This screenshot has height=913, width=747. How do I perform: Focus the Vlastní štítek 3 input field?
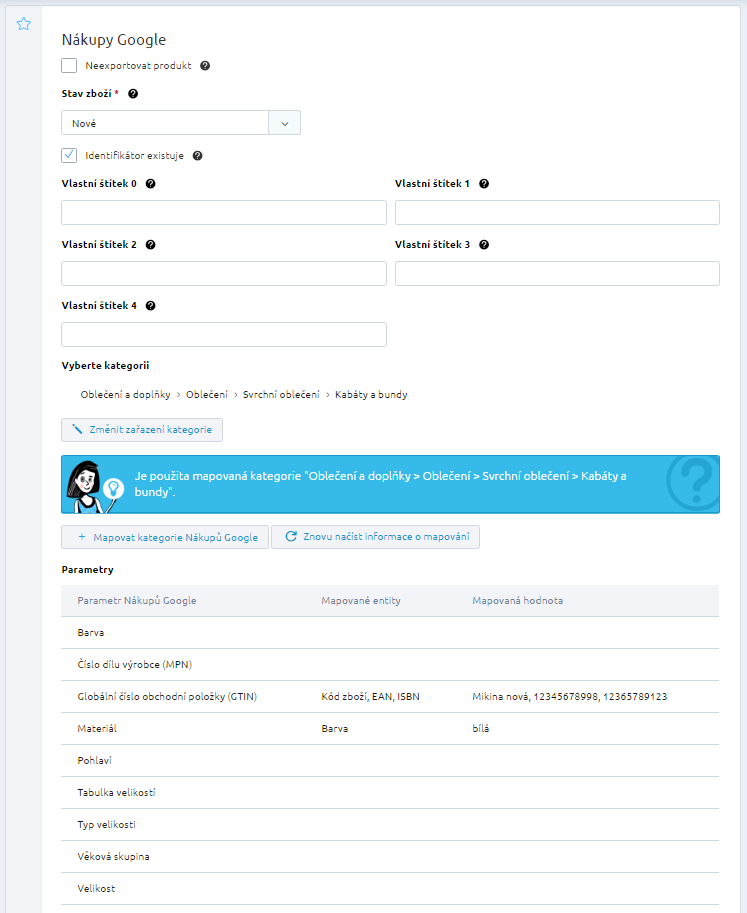pyautogui.click(x=557, y=274)
